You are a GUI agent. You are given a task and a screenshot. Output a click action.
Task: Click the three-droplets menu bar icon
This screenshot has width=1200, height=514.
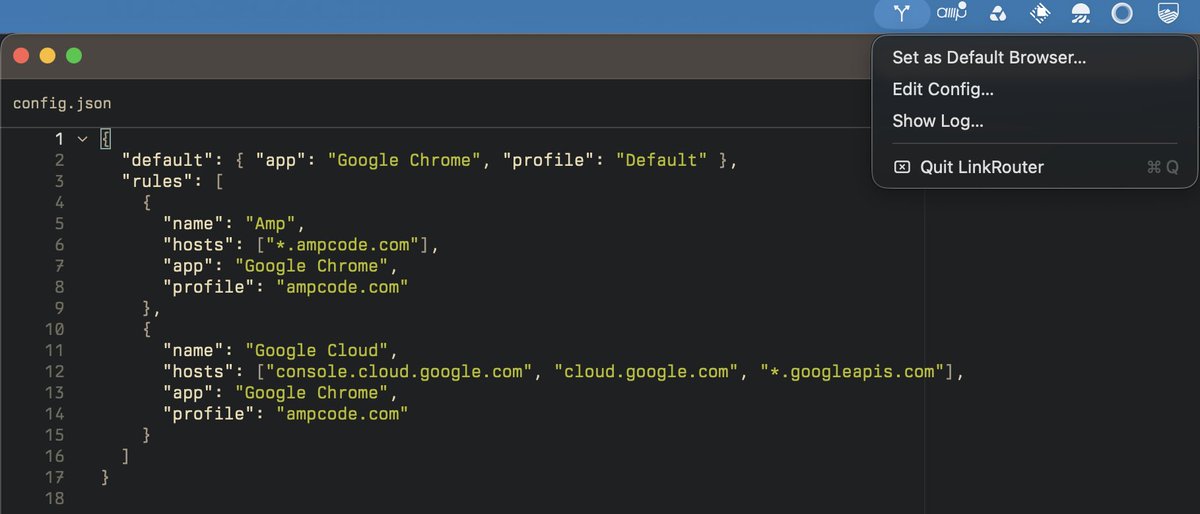998,13
